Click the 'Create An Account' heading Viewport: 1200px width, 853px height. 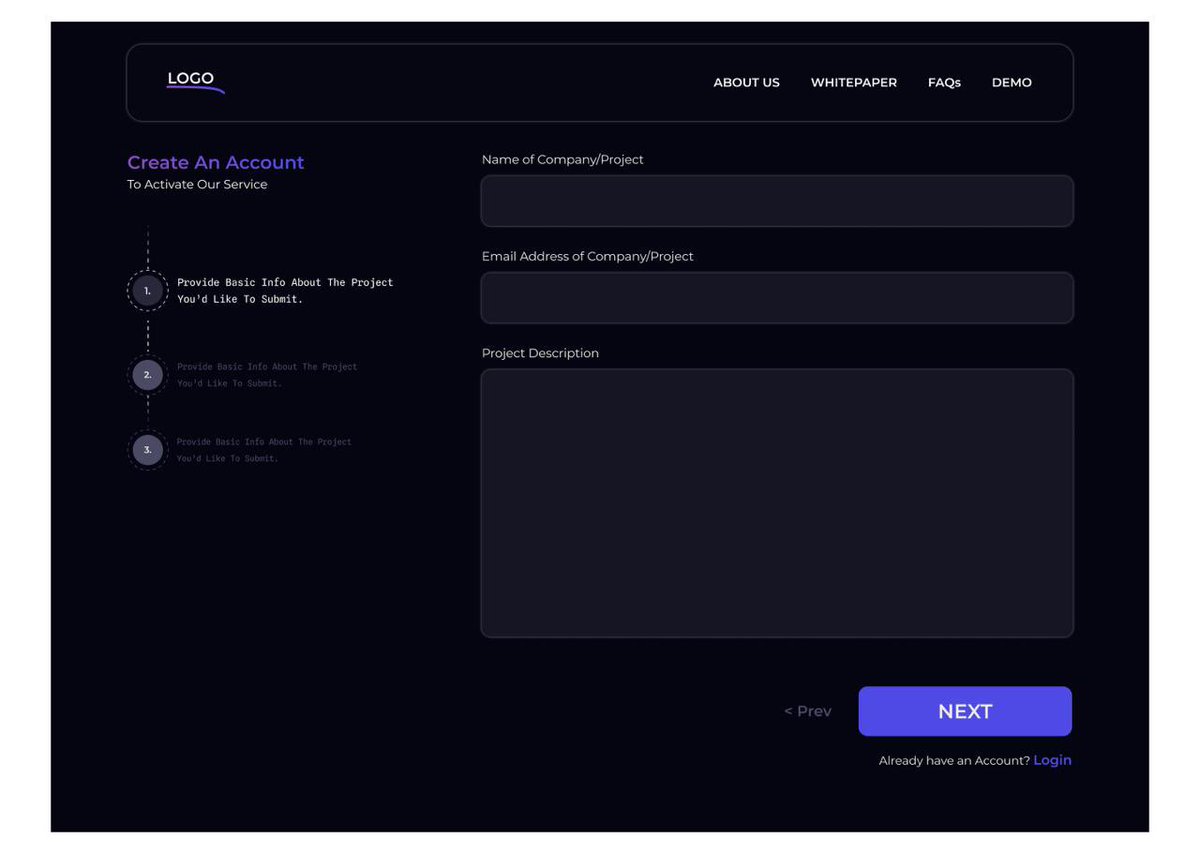tap(215, 162)
